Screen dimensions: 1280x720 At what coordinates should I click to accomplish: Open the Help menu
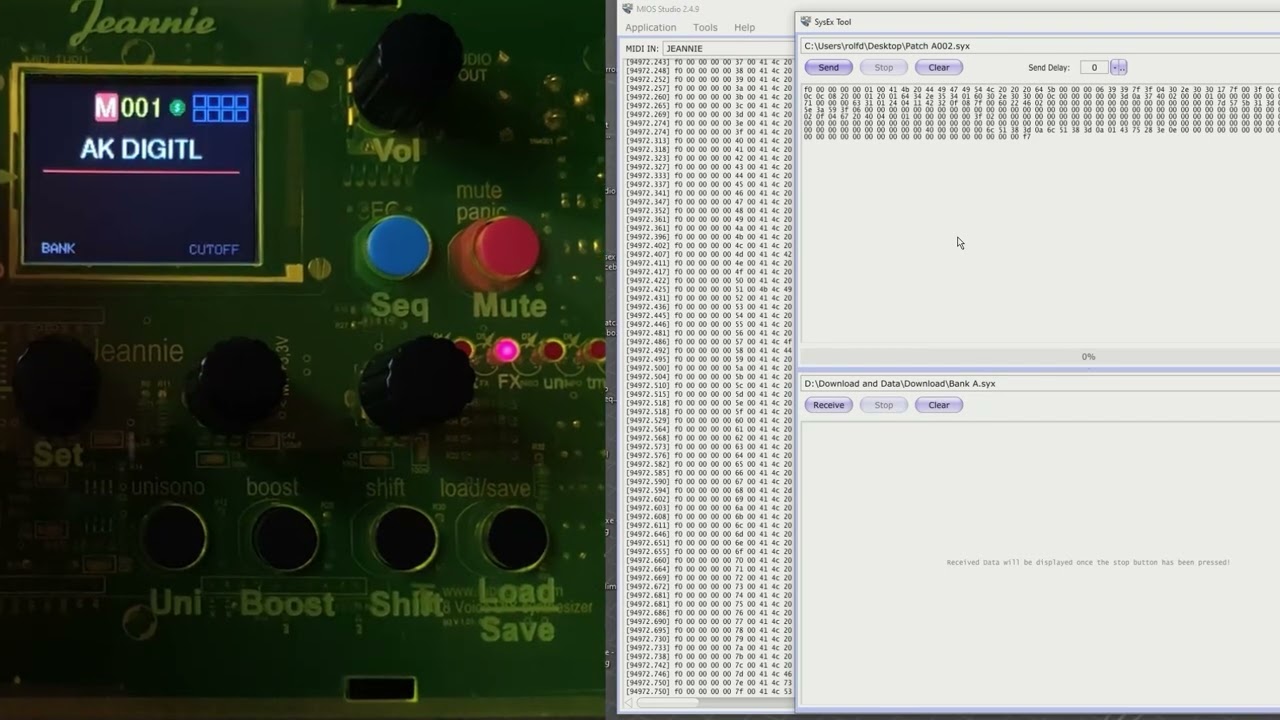tap(745, 28)
